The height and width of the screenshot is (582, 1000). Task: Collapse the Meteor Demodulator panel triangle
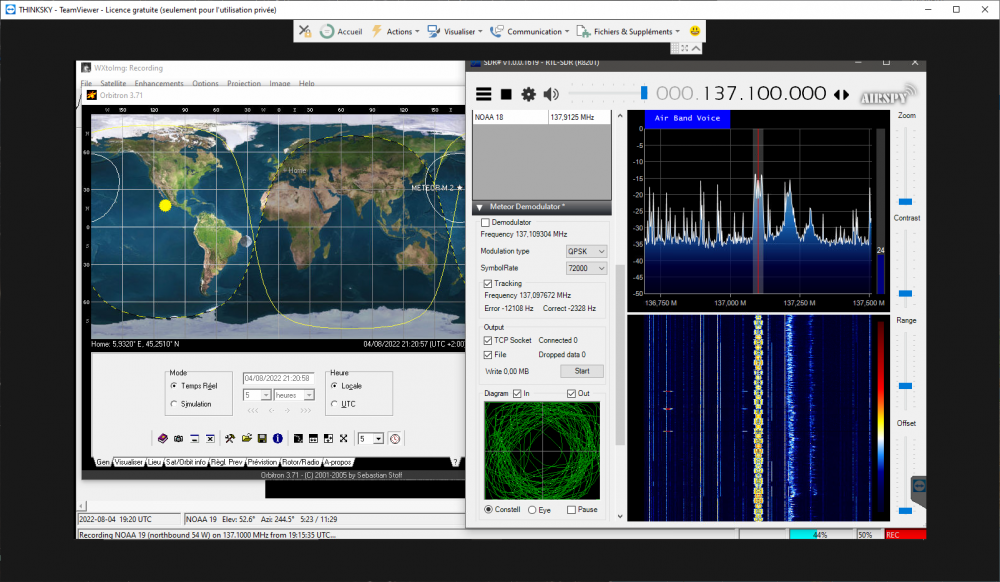click(x=480, y=207)
